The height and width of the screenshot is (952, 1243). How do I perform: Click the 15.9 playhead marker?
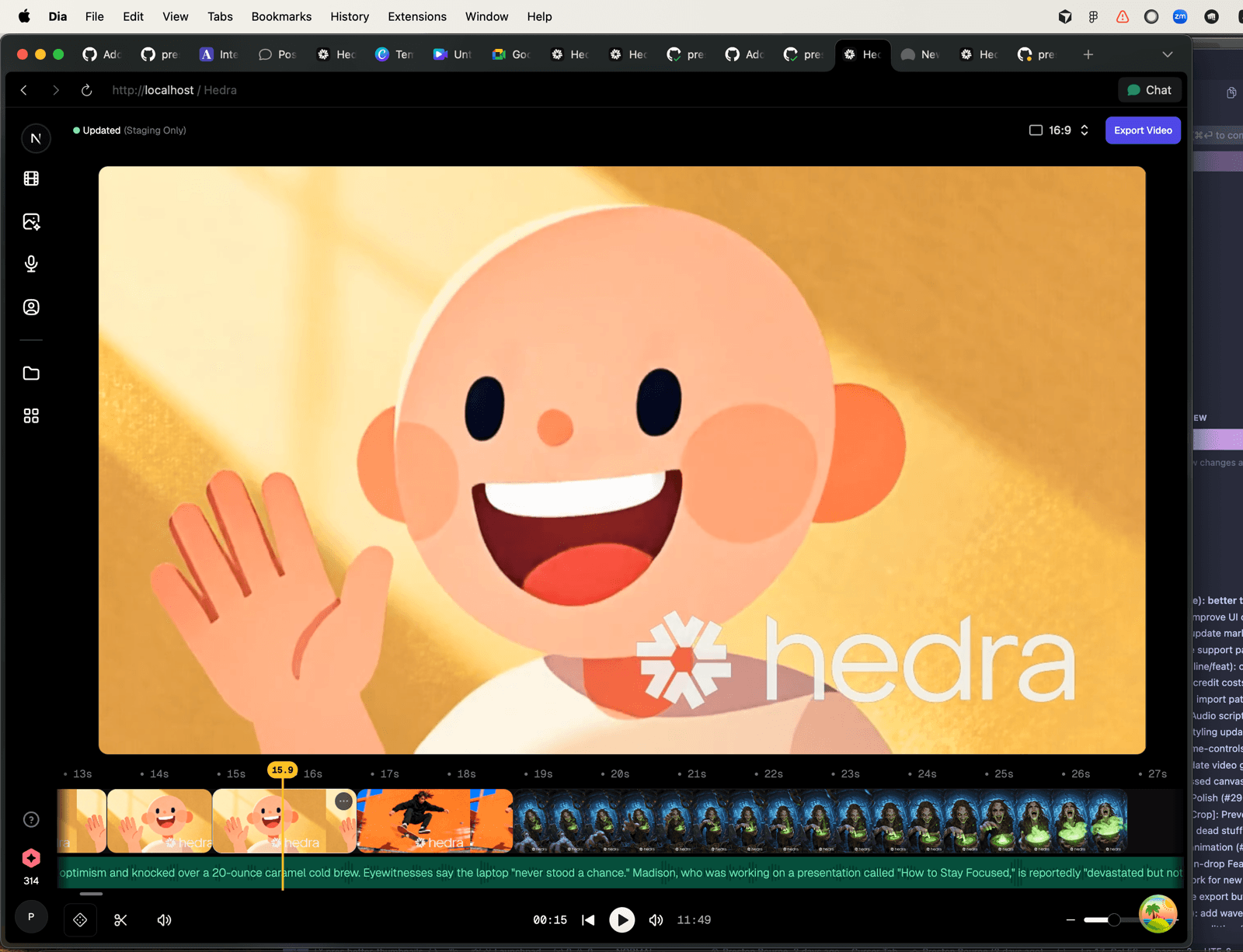pos(283,770)
